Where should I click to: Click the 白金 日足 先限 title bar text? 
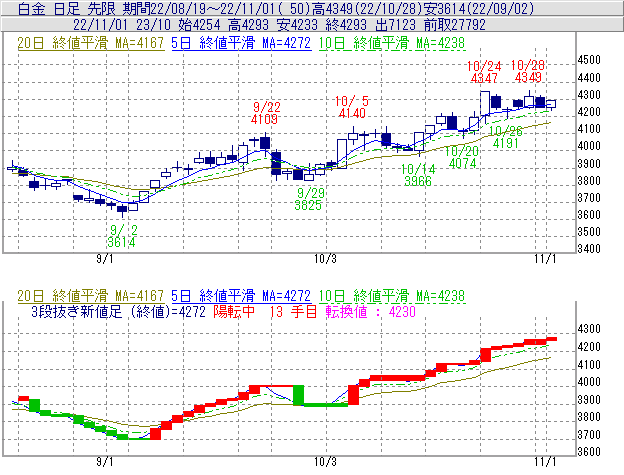tap(67, 8)
